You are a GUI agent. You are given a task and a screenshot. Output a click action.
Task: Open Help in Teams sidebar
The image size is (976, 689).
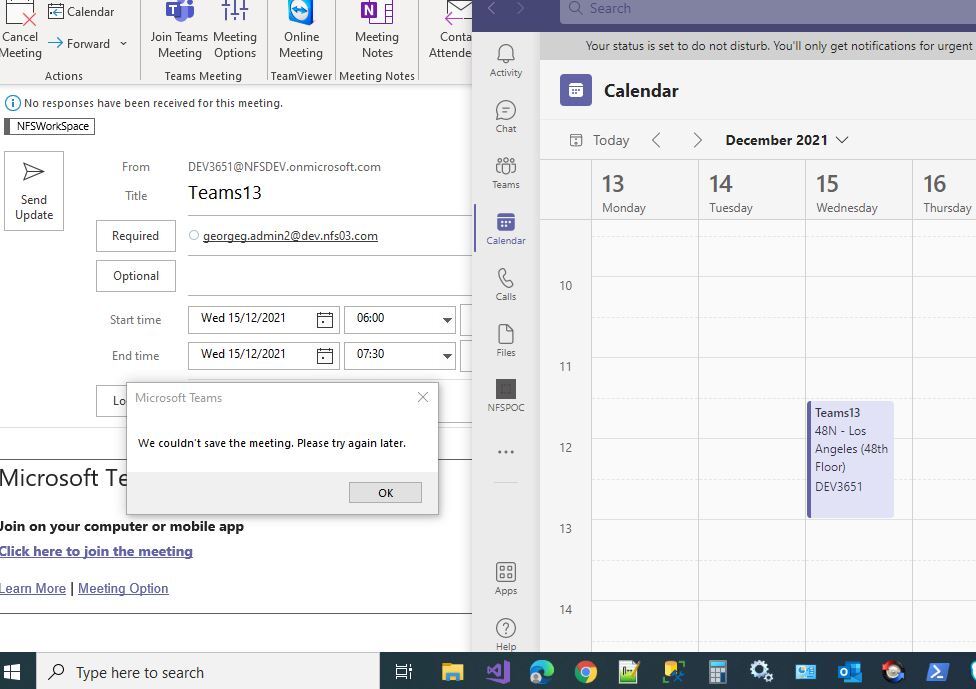[505, 635]
